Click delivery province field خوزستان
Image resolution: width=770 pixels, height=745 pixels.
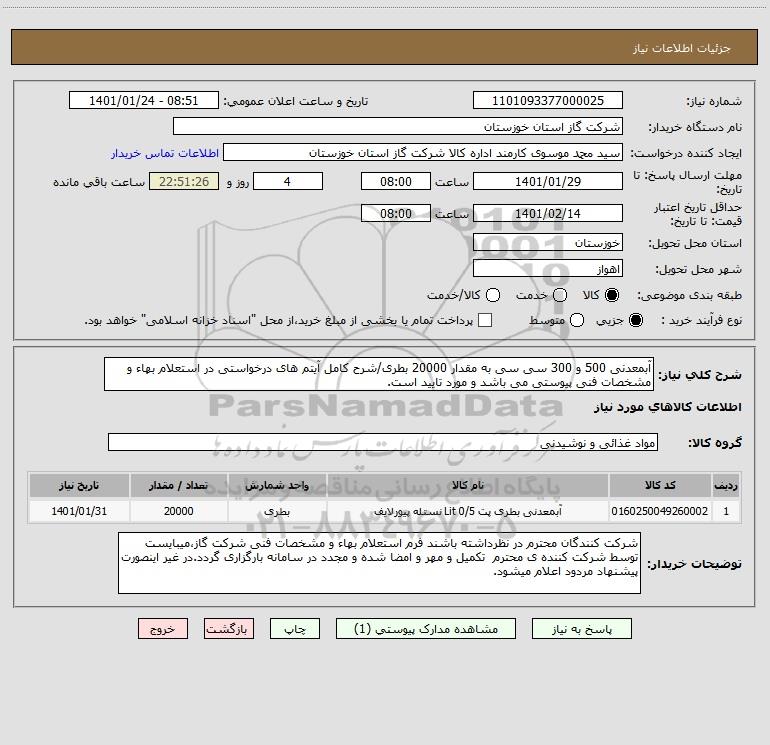pyautogui.click(x=548, y=243)
